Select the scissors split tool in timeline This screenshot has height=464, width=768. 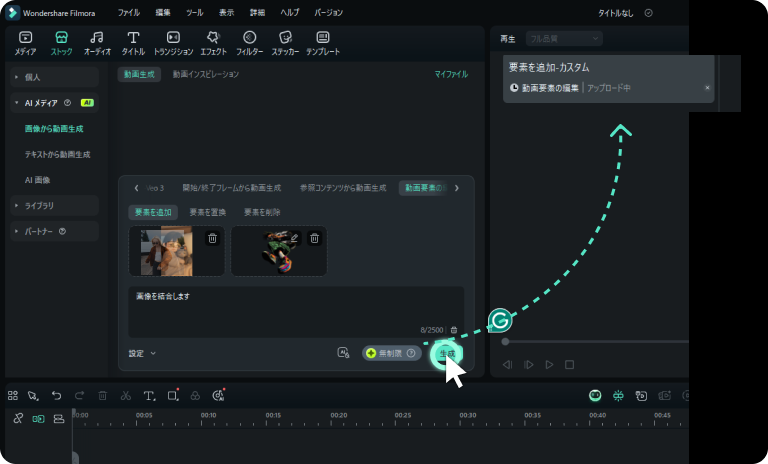(x=125, y=396)
